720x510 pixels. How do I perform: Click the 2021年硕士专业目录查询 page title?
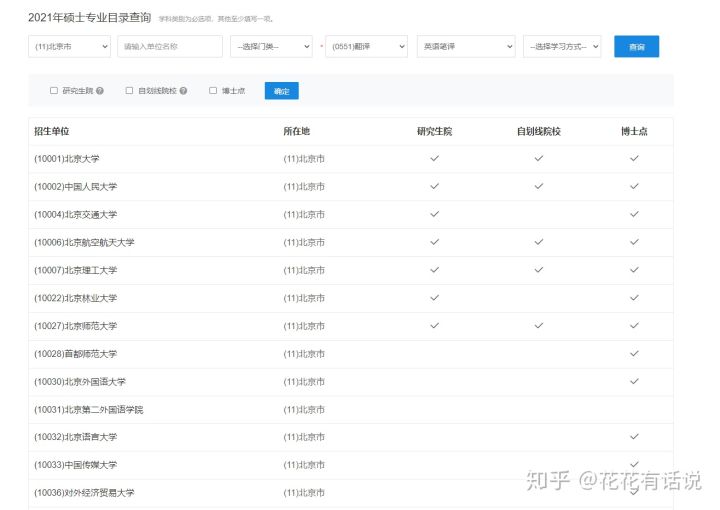tap(90, 17)
